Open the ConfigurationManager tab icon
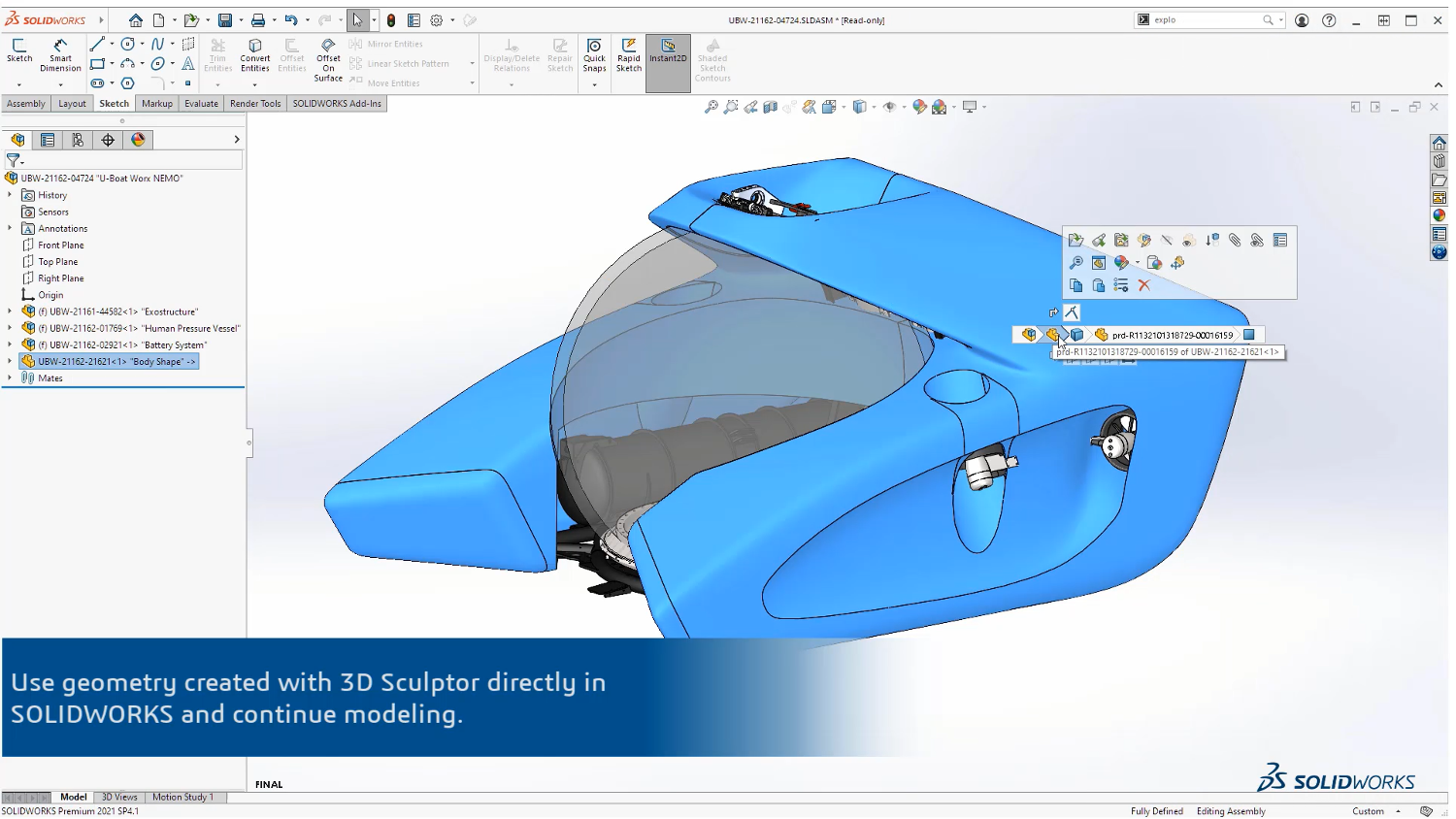Image resolution: width=1456 pixels, height=819 pixels. point(78,140)
